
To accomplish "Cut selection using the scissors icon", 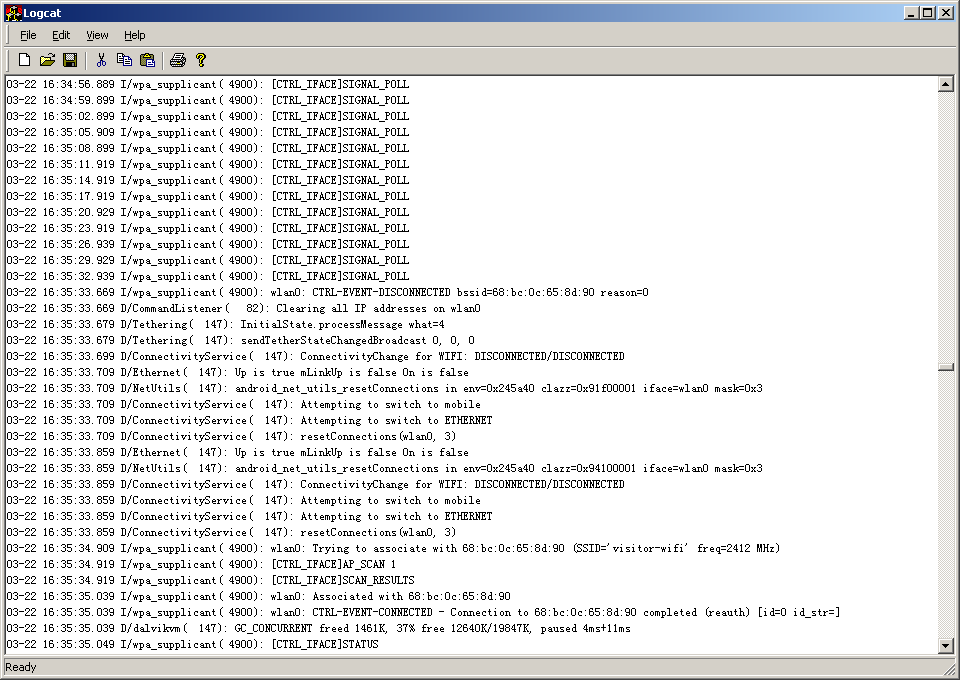I will pos(101,59).
